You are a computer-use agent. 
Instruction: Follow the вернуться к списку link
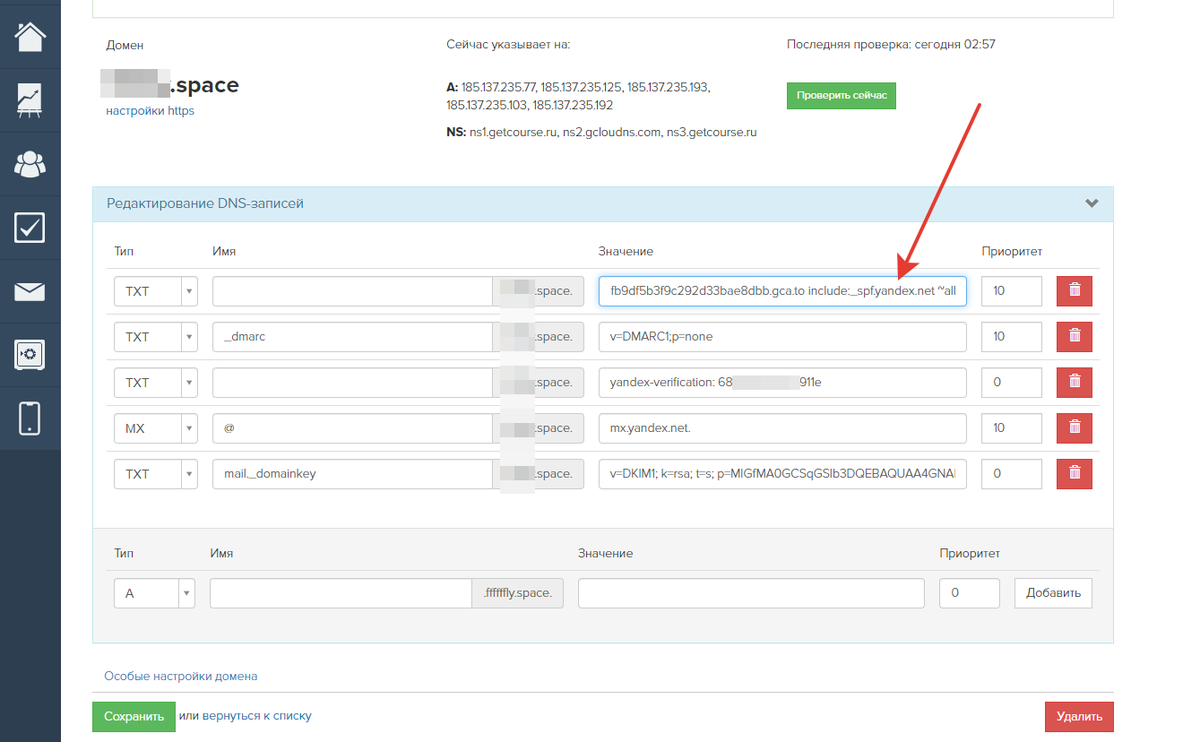tap(257, 716)
